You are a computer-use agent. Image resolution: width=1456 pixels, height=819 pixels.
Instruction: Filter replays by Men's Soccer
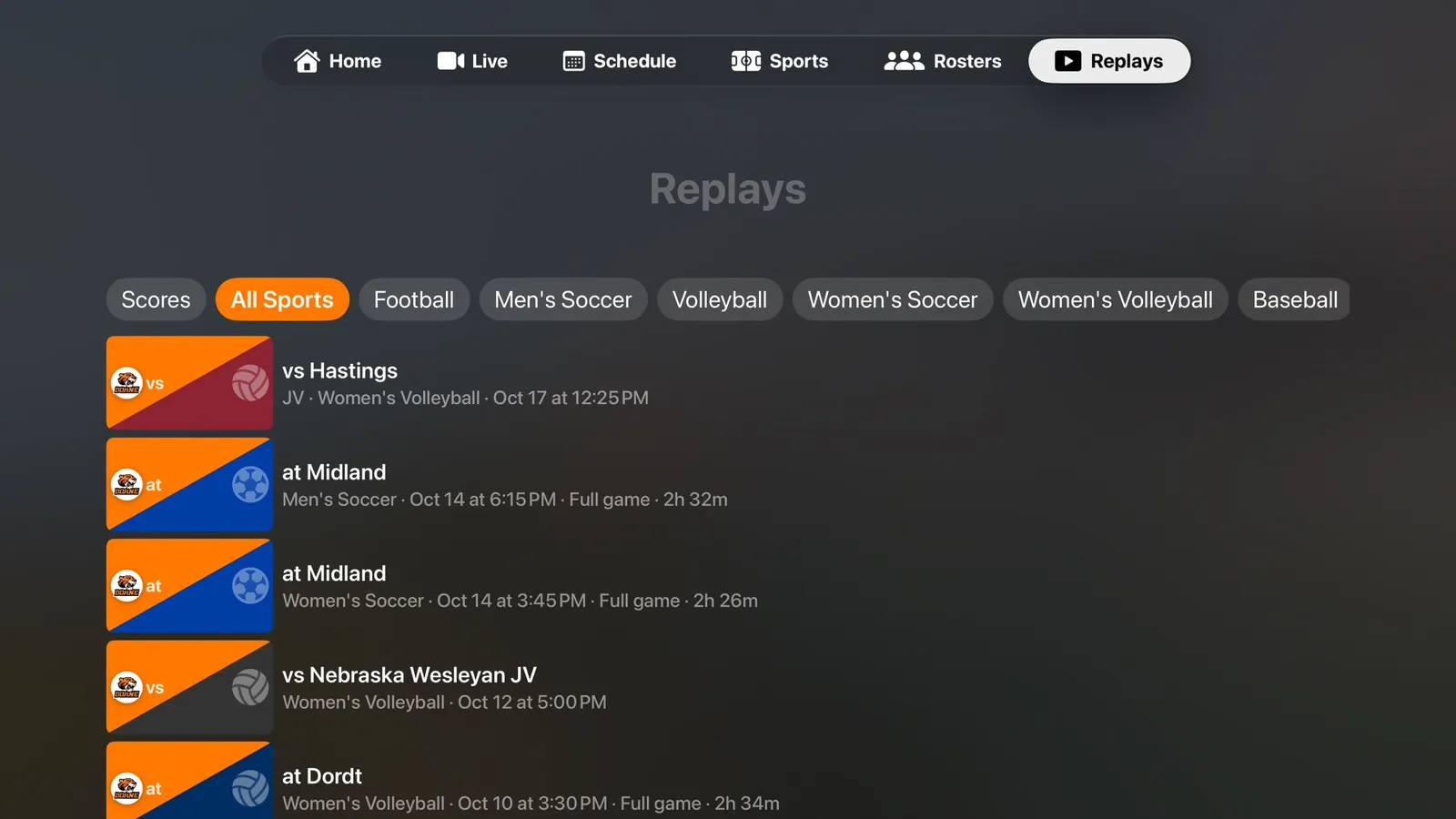coord(563,299)
